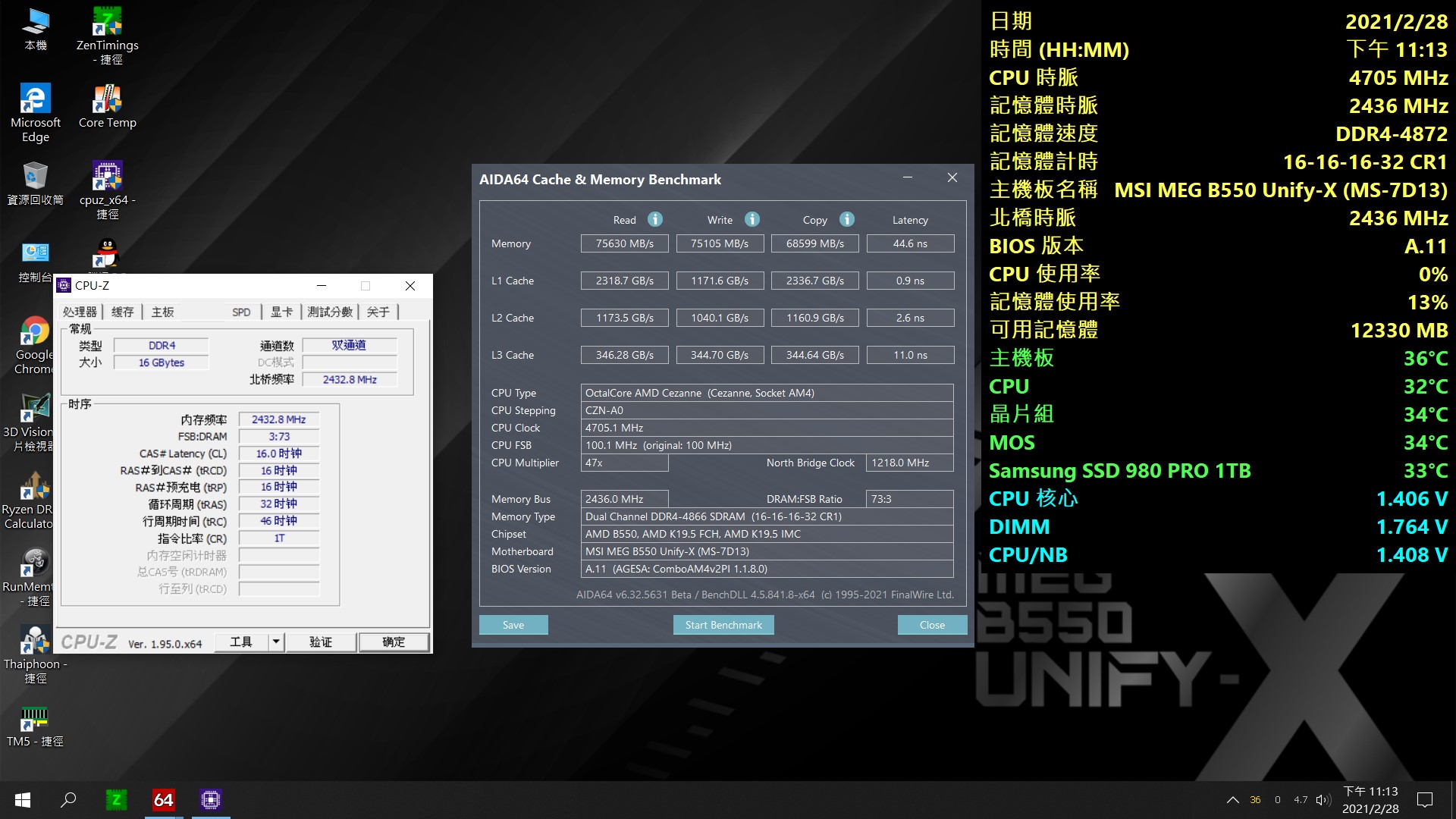Click the taskbar clock showing 11:13
Viewport: 1456px width, 819px height.
[x=1370, y=800]
